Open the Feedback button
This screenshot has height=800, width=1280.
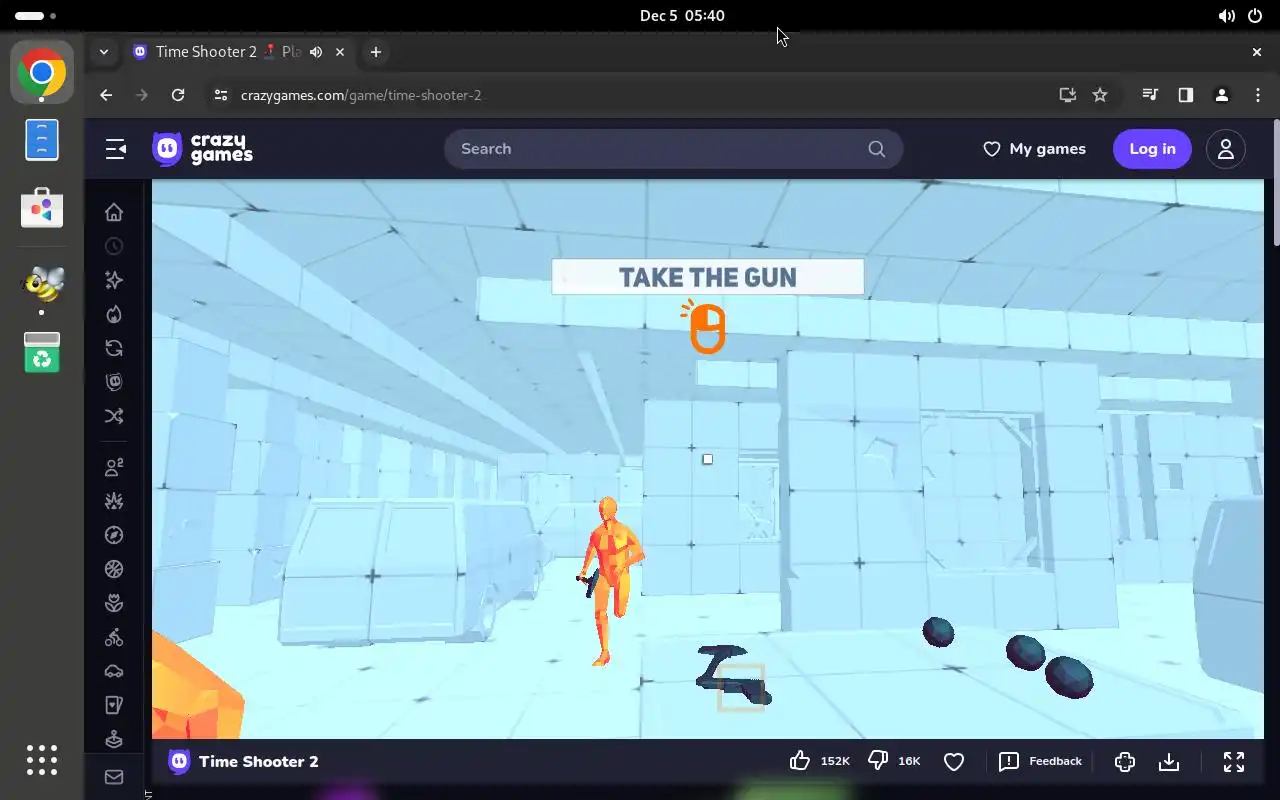click(x=1040, y=761)
